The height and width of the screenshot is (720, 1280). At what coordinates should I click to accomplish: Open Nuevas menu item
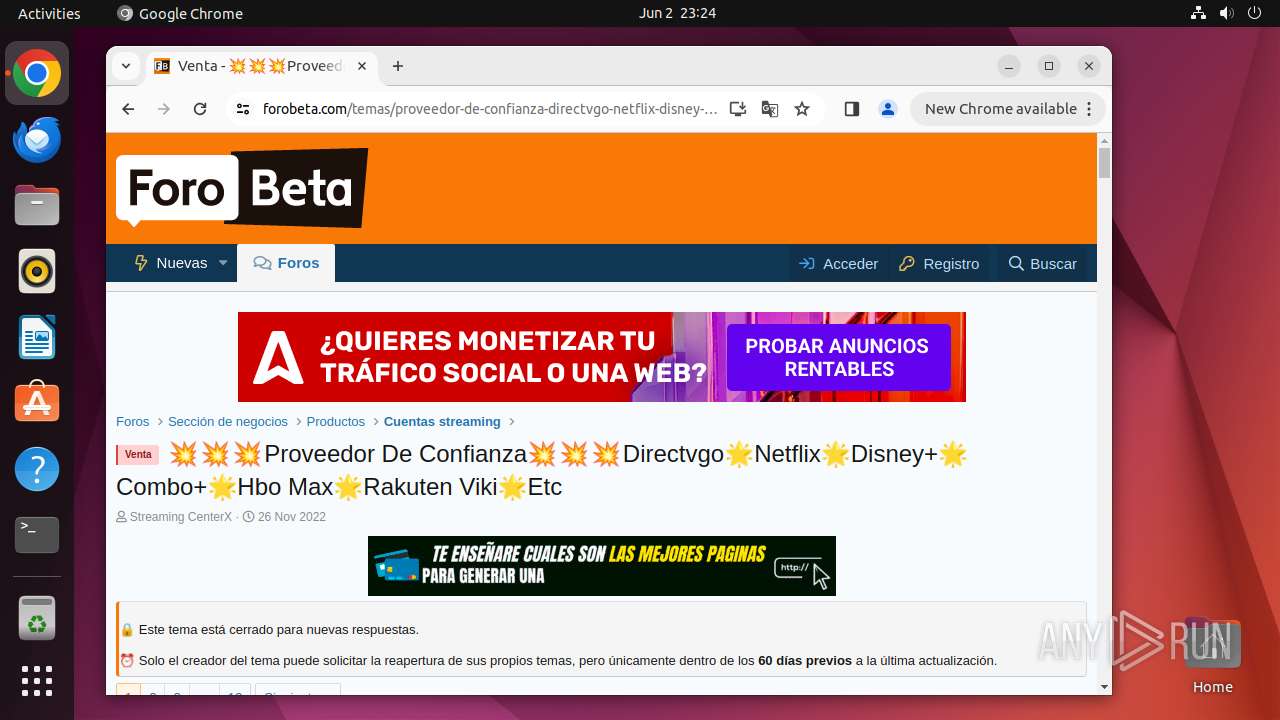pyautogui.click(x=171, y=263)
